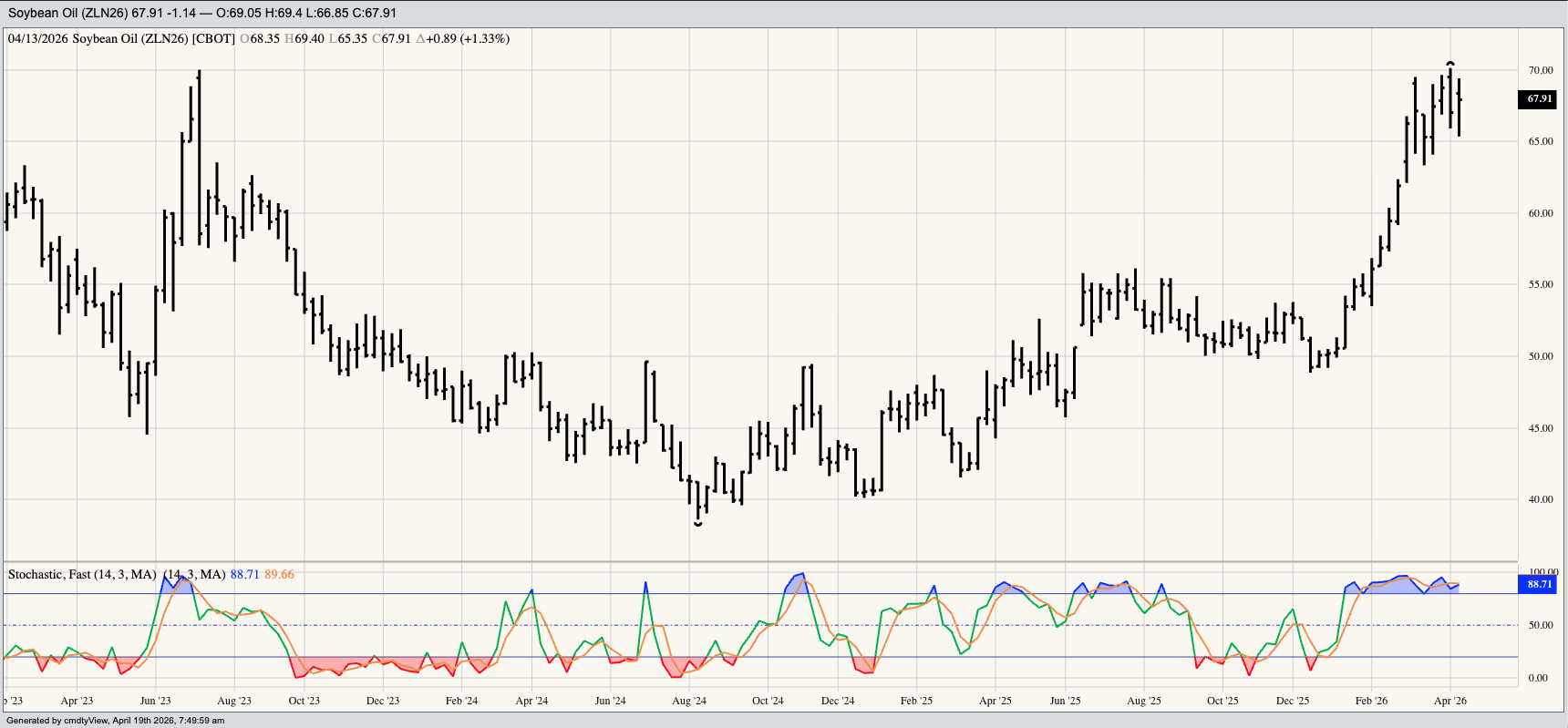This screenshot has width=1568, height=728.
Task: Select the Jun '23 date axis label
Action: [x=155, y=701]
